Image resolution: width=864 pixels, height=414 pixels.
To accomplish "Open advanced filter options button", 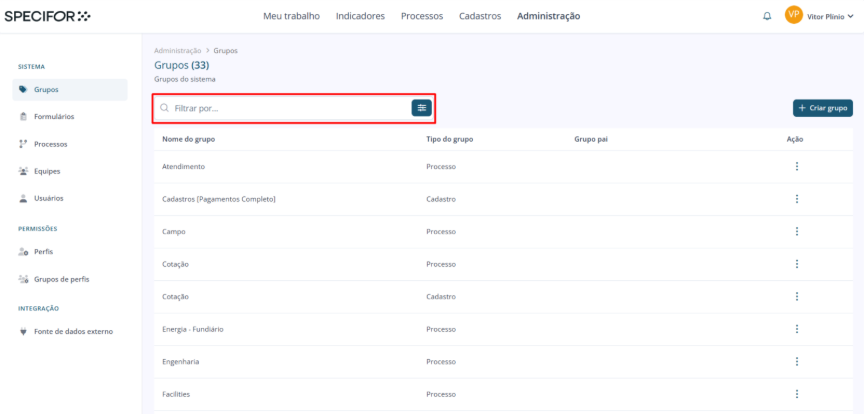I will pos(422,108).
